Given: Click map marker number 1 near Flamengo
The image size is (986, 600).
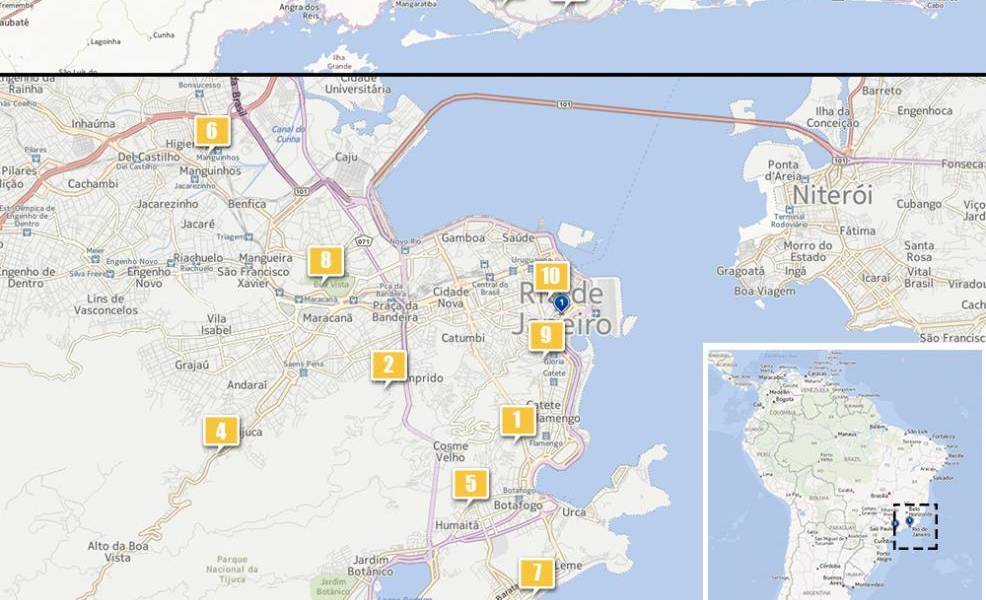Looking at the screenshot, I should (x=517, y=421).
